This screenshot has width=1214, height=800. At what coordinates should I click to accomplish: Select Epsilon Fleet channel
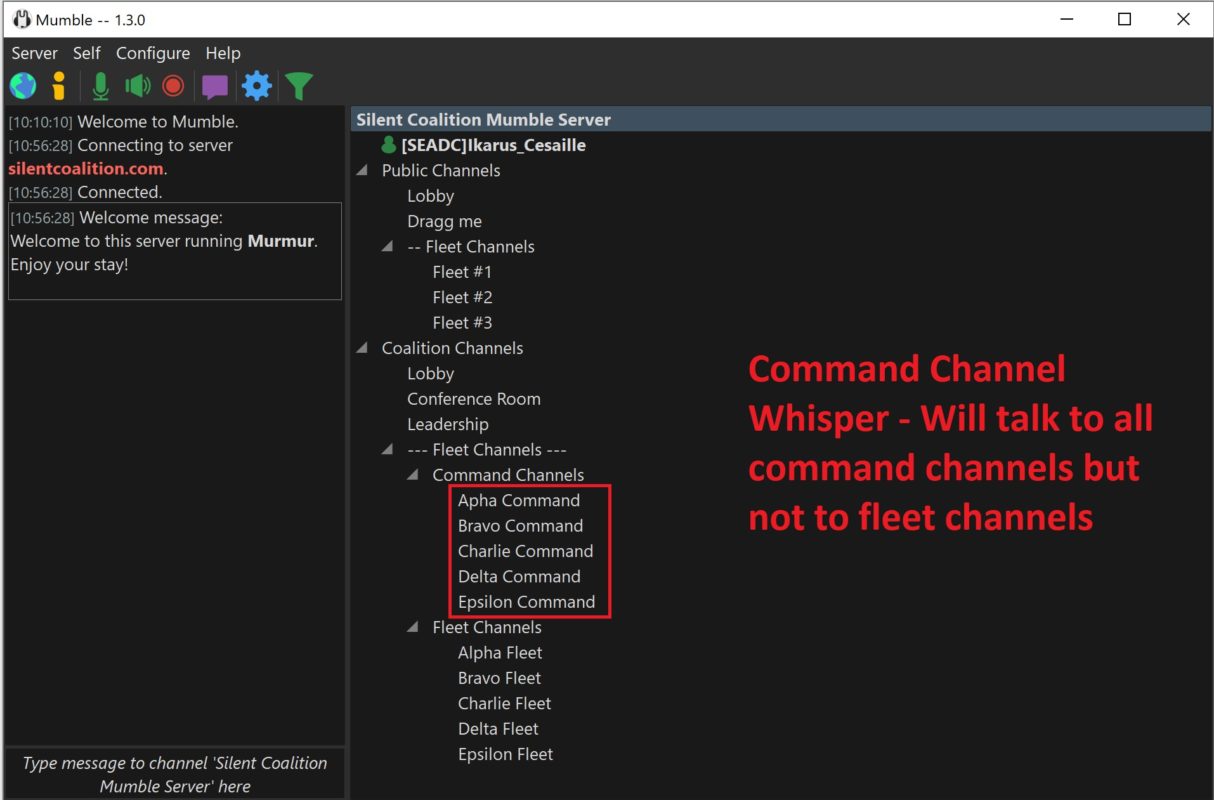(x=505, y=754)
